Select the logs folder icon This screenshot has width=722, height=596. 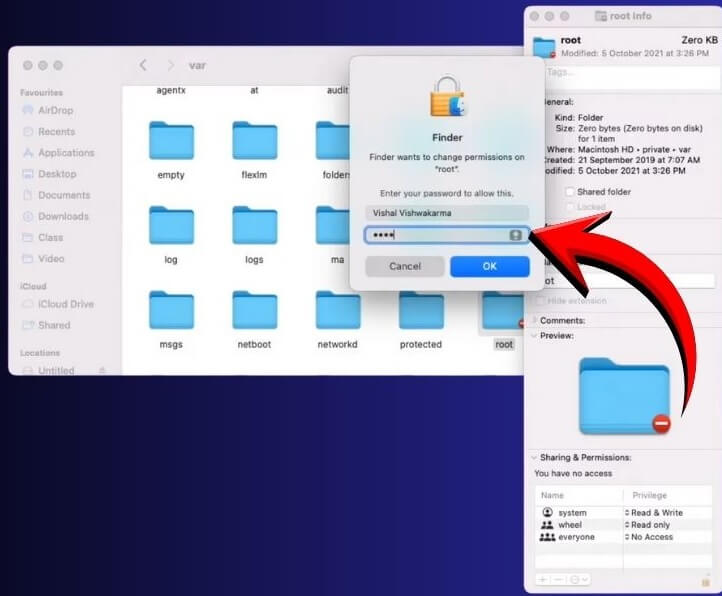pos(255,225)
